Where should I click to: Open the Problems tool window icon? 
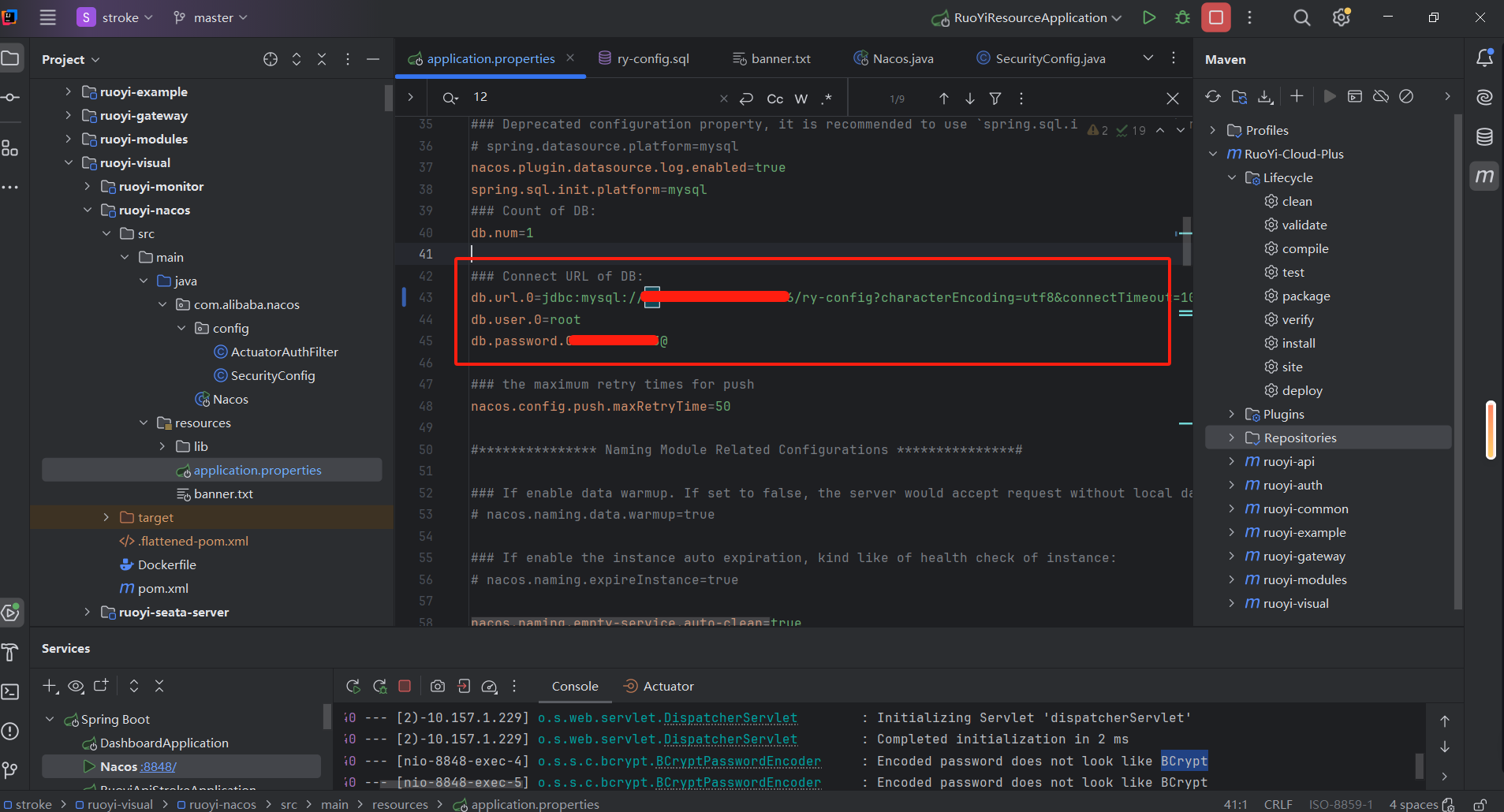tap(10, 731)
